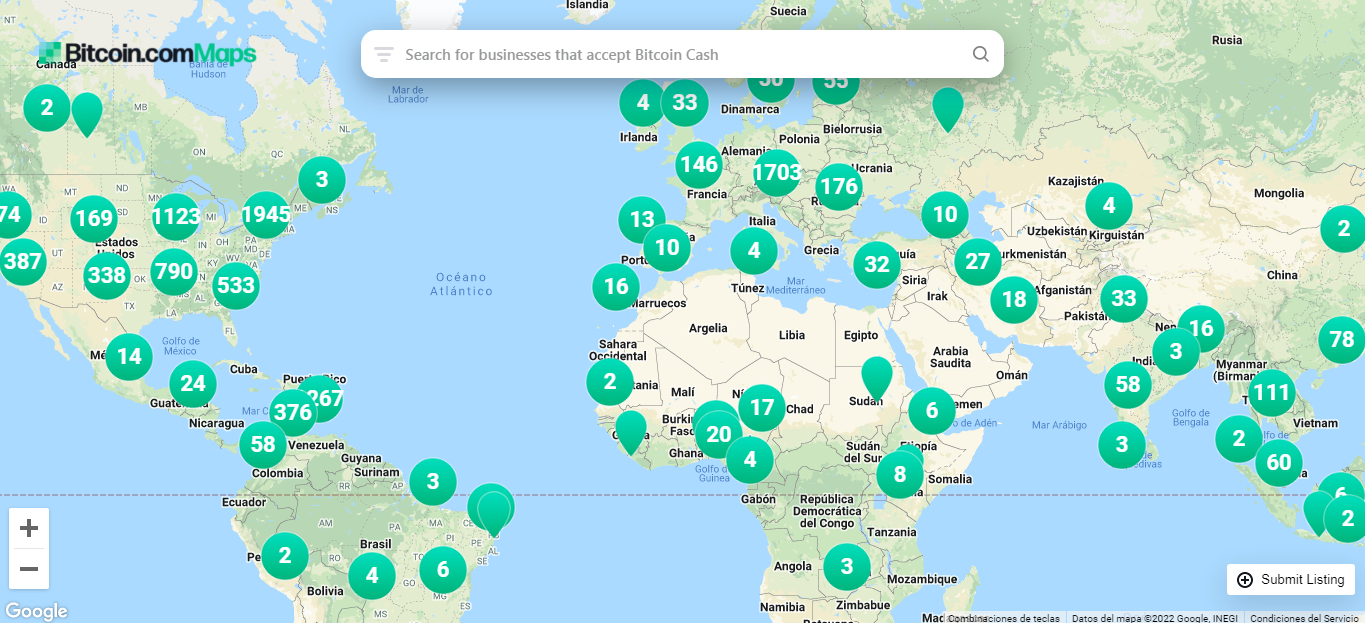
Task: Select the 27 cluster near Turkmenistan
Action: tap(978, 262)
